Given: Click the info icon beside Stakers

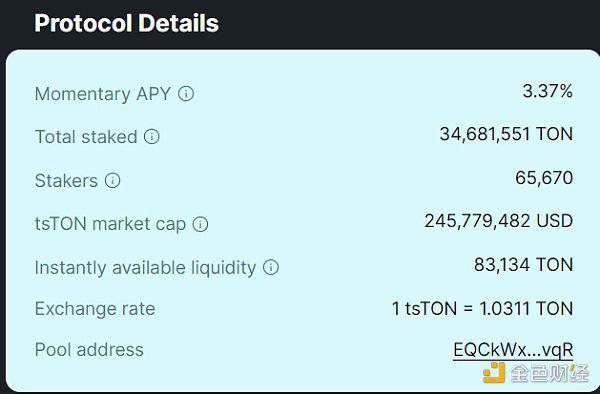Looking at the screenshot, I should [112, 180].
